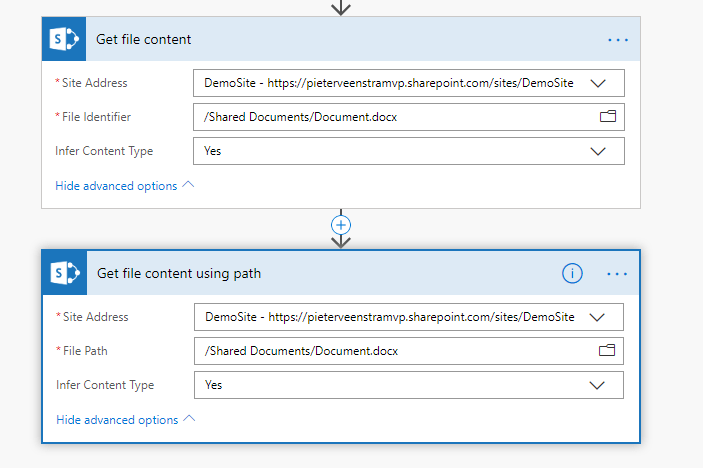The image size is (703, 468).
Task: Click info icon on Get file content using path
Action: (572, 273)
